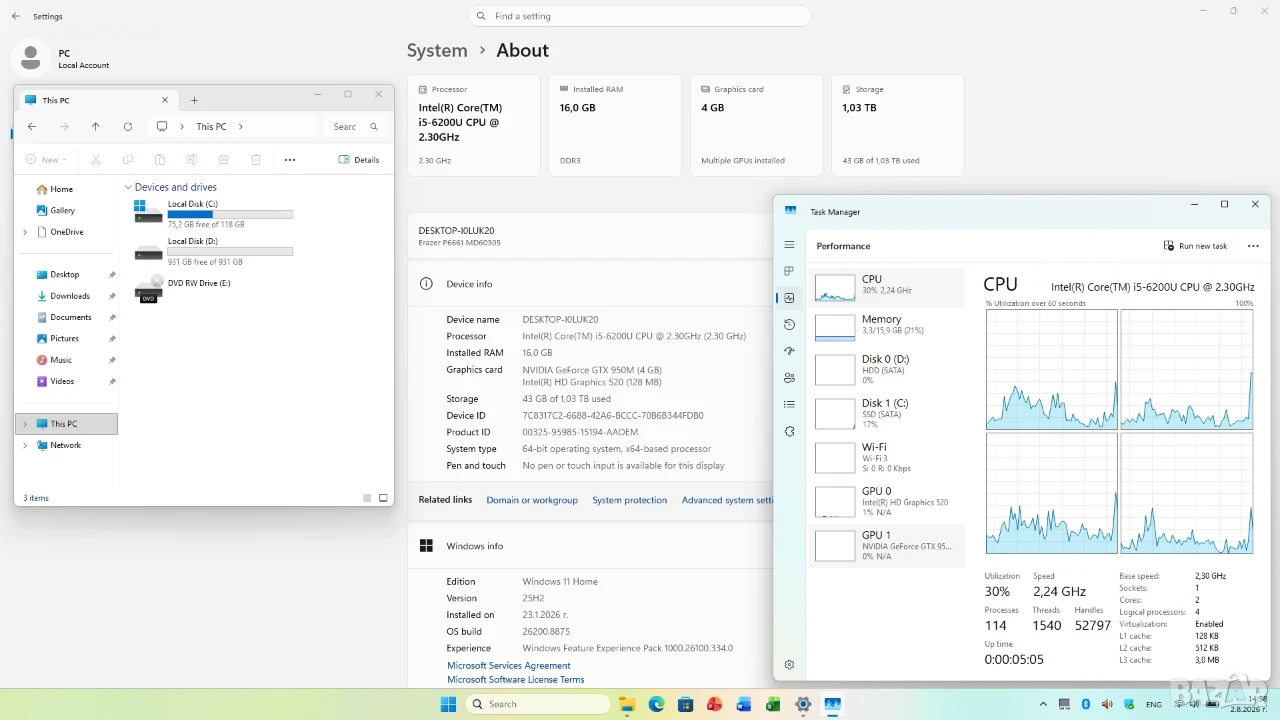
Task: Select GPU 1 NVIDIA GeForce entry
Action: tap(886, 545)
